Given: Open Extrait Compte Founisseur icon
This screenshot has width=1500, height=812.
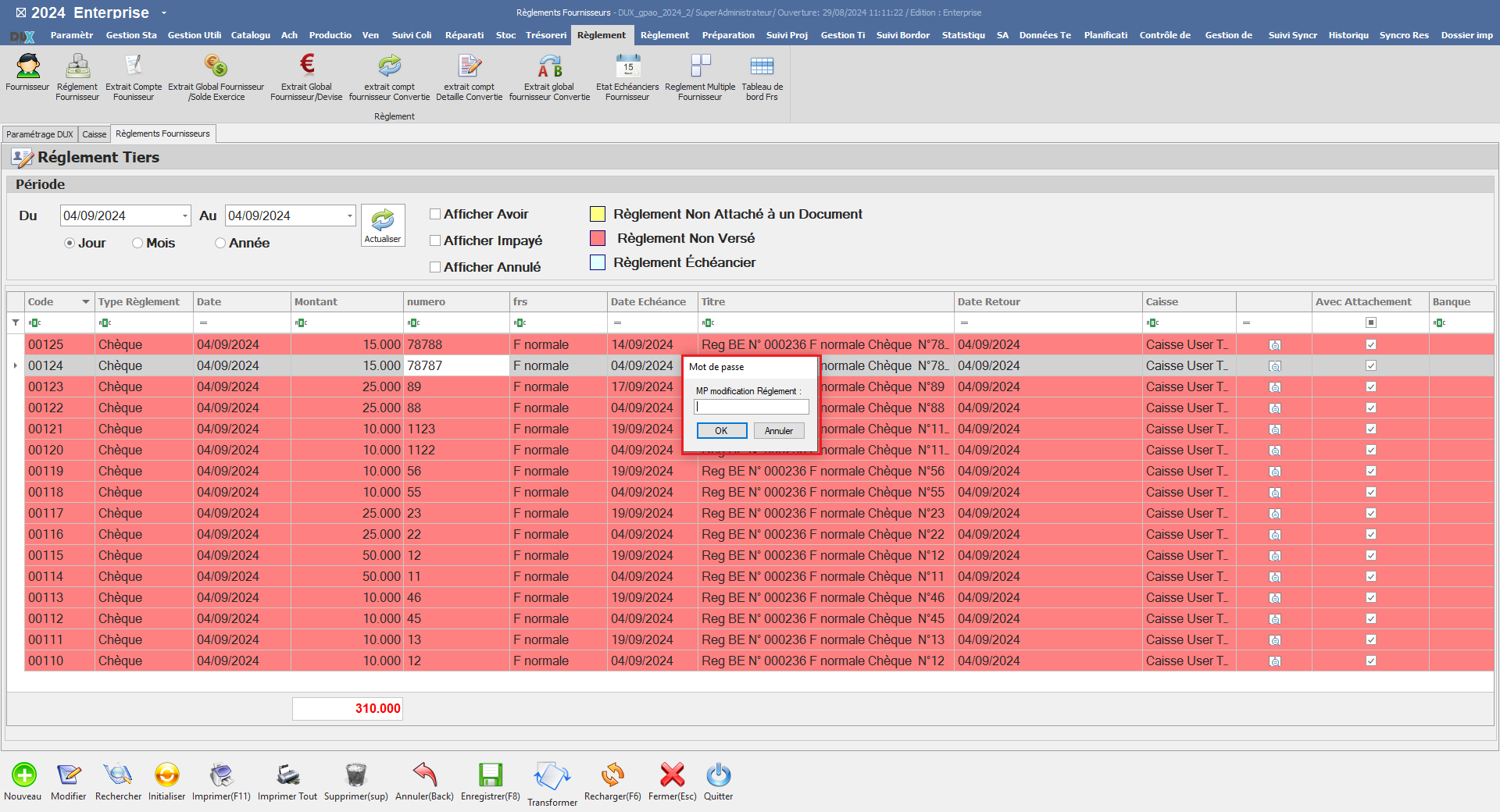Looking at the screenshot, I should coord(134,66).
